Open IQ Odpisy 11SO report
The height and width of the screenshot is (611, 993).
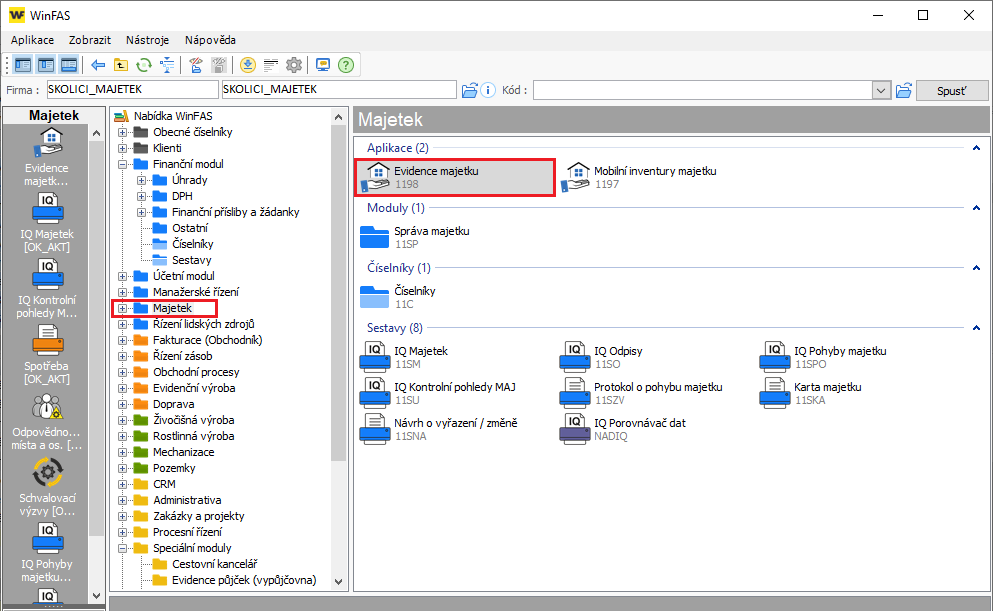pyautogui.click(x=602, y=357)
